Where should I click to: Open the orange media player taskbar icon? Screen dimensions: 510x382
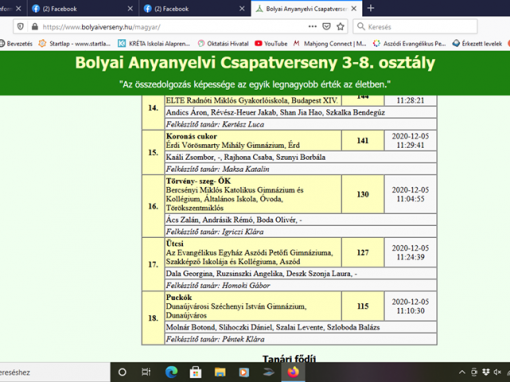244,372
